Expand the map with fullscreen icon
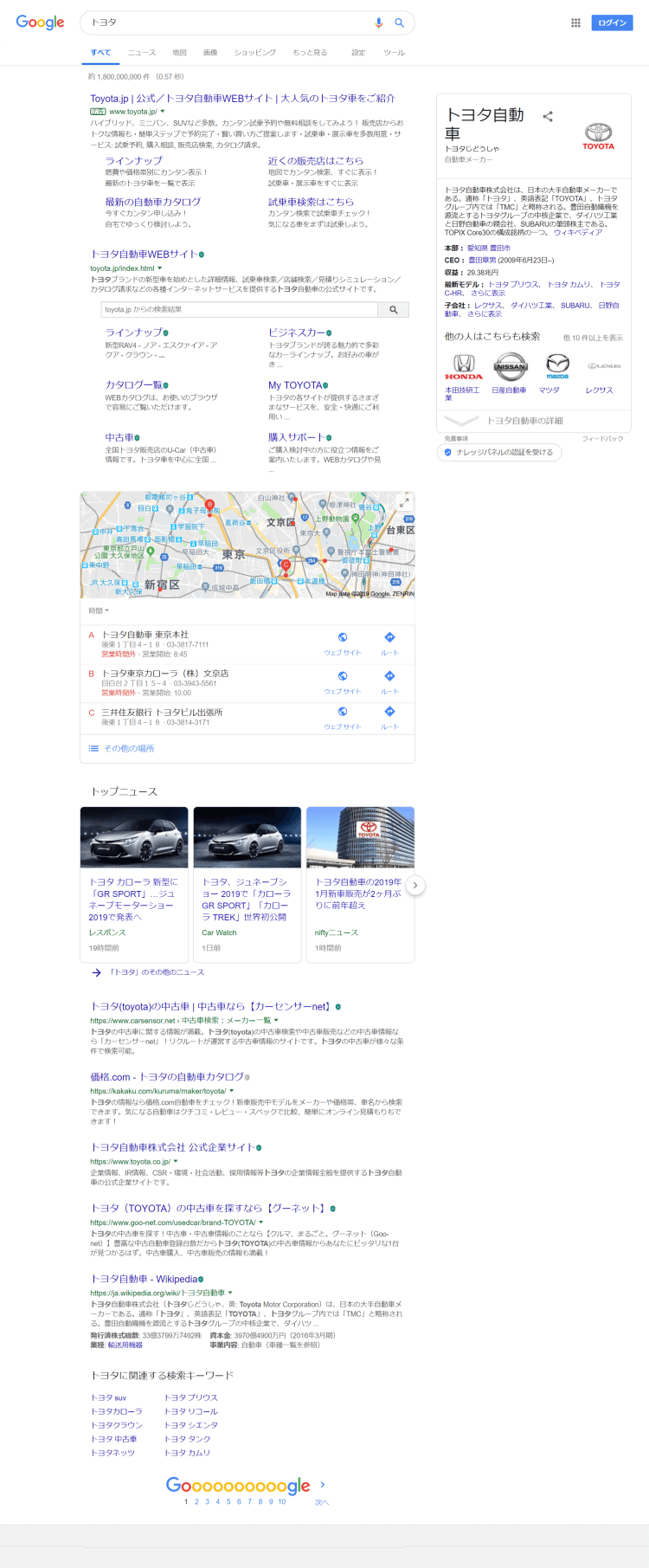Viewport: 649px width, 1568px height. pos(404,502)
